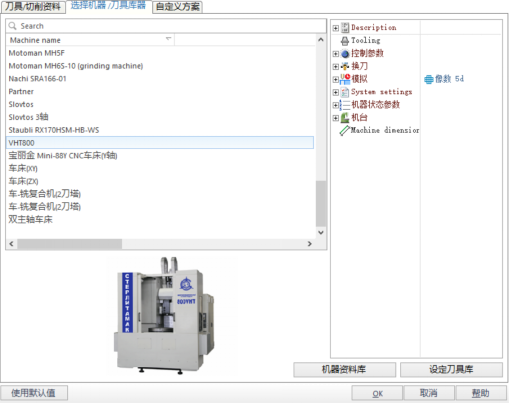Click into the Search input field
Viewport: 509px width, 403px height.
click(x=166, y=26)
